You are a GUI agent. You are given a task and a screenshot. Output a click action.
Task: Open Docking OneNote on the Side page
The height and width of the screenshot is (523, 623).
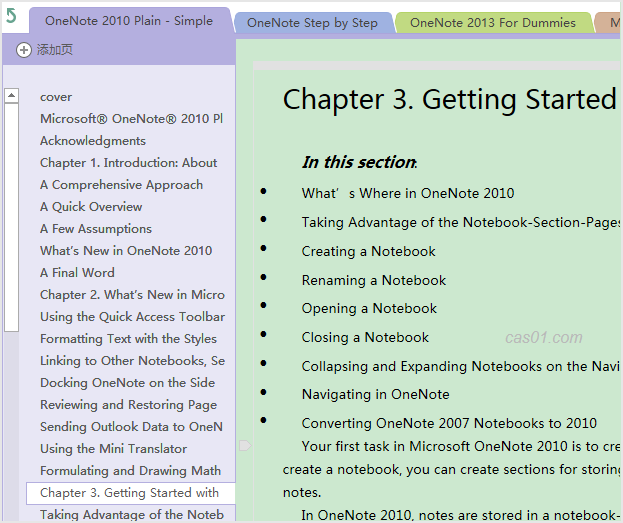tap(128, 383)
